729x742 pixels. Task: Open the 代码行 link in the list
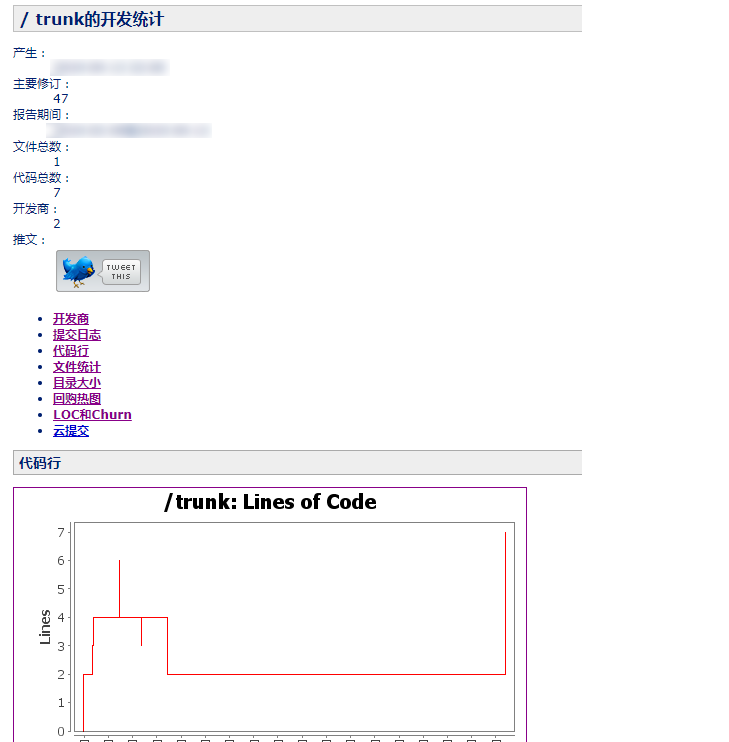click(x=71, y=351)
